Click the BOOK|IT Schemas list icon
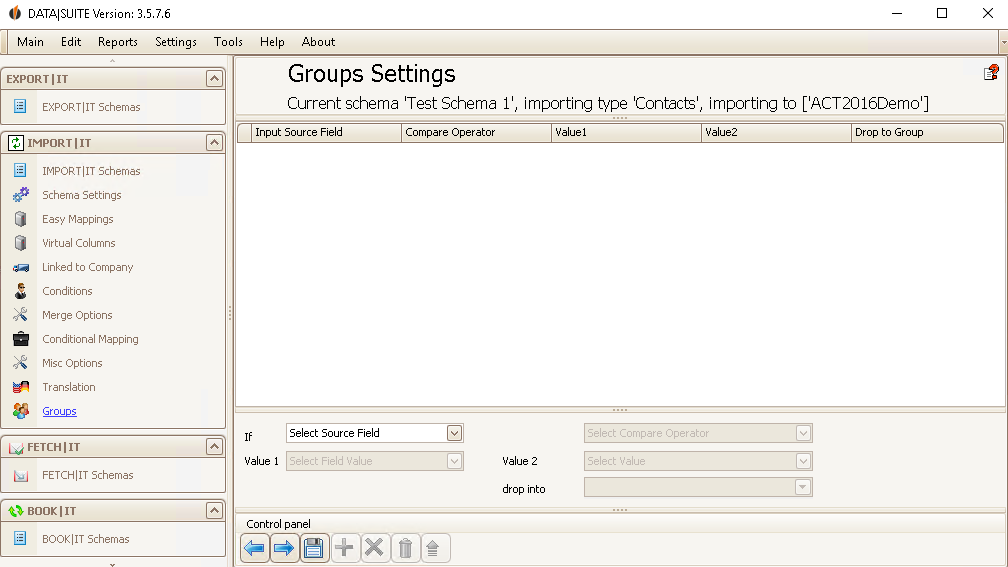 click(20, 539)
